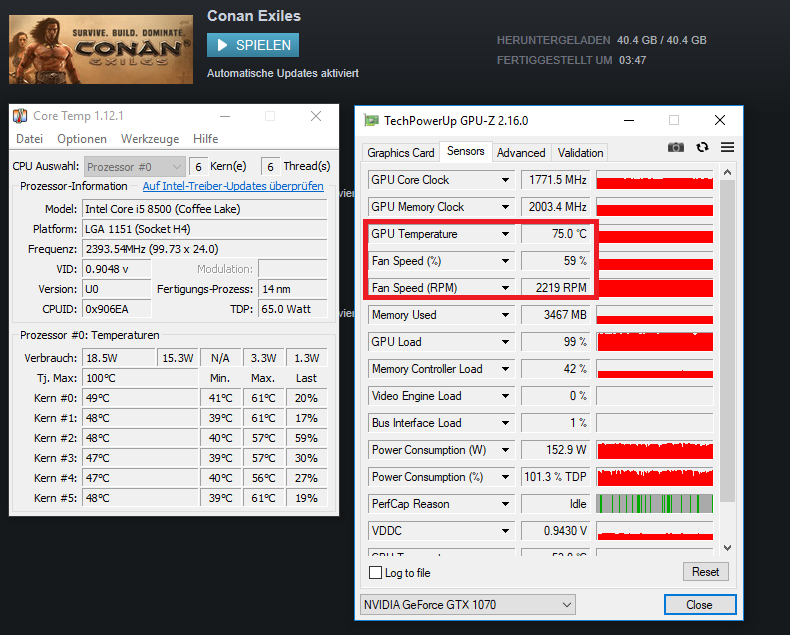The height and width of the screenshot is (635, 790).
Task: Open the PerfCap Reason dropdown
Action: click(x=505, y=504)
